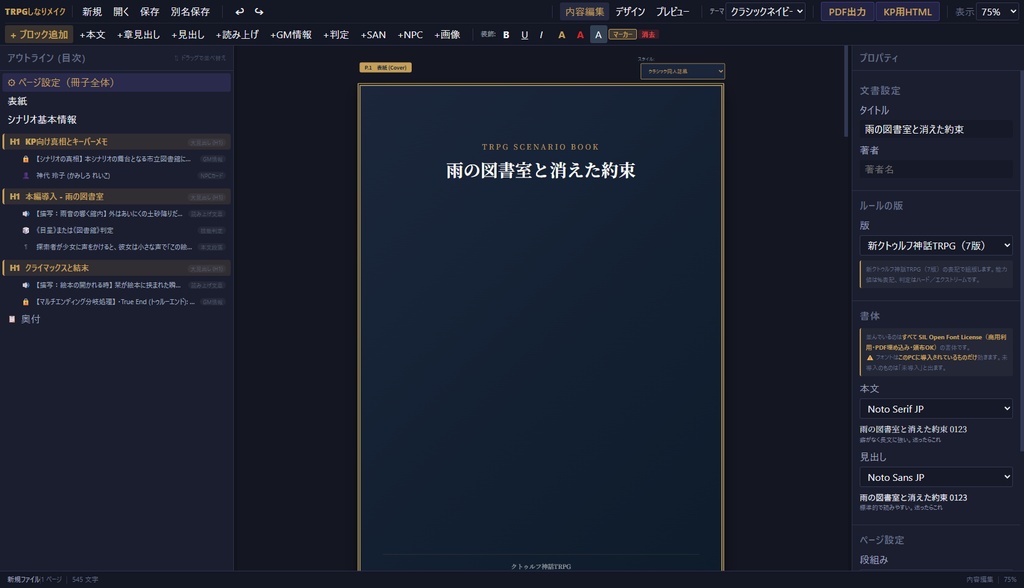Image resolution: width=1024 pixels, height=588 pixels.
Task: Switch to the デザイン tab
Action: (x=630, y=12)
